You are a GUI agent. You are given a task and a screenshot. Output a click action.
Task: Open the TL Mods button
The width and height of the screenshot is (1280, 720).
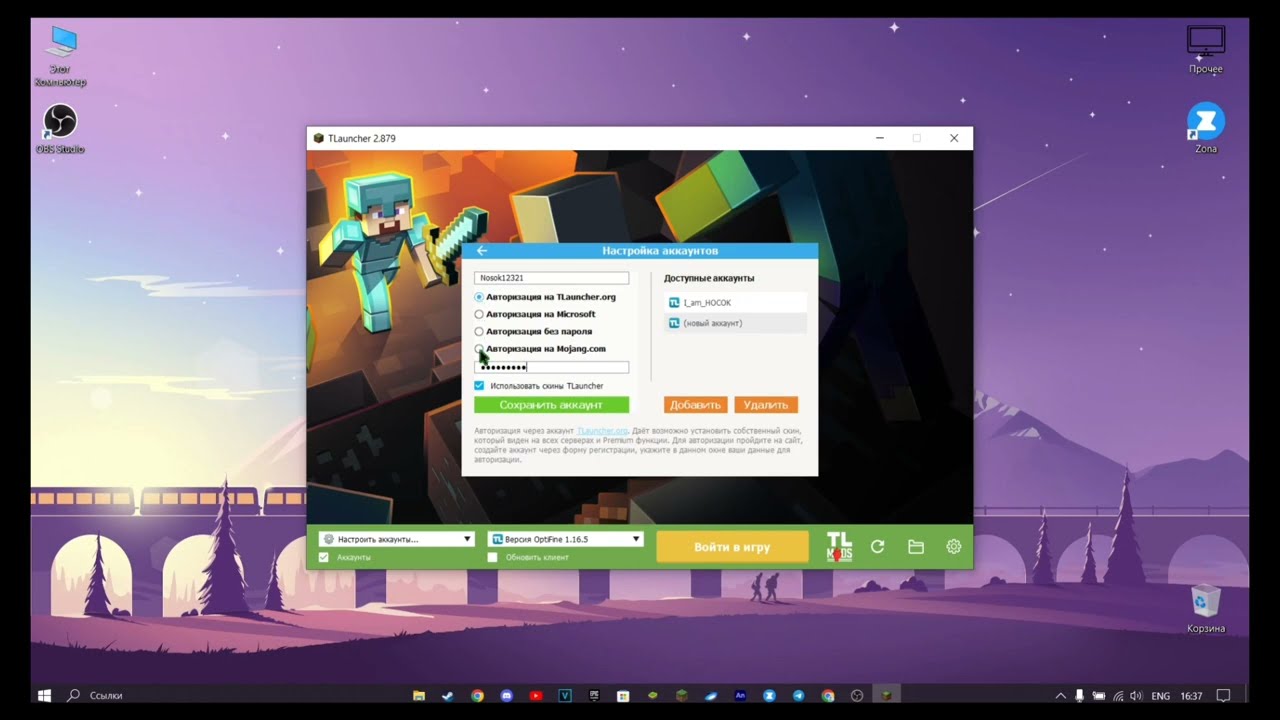point(839,546)
